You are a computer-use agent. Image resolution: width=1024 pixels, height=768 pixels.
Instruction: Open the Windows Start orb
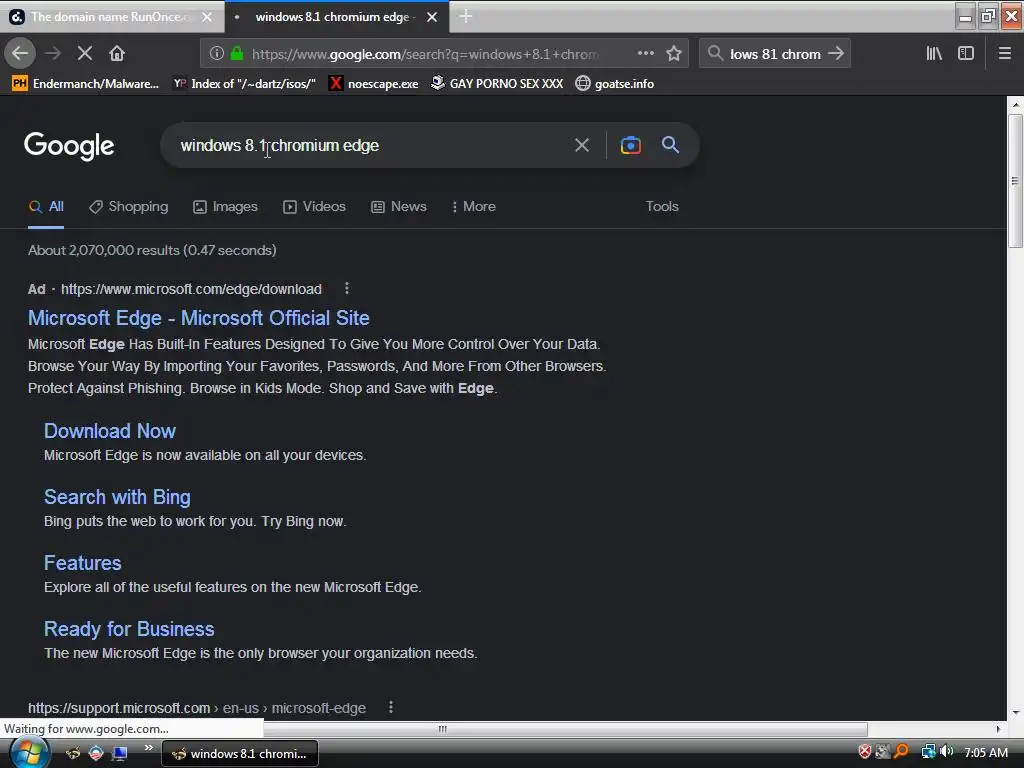pos(29,753)
